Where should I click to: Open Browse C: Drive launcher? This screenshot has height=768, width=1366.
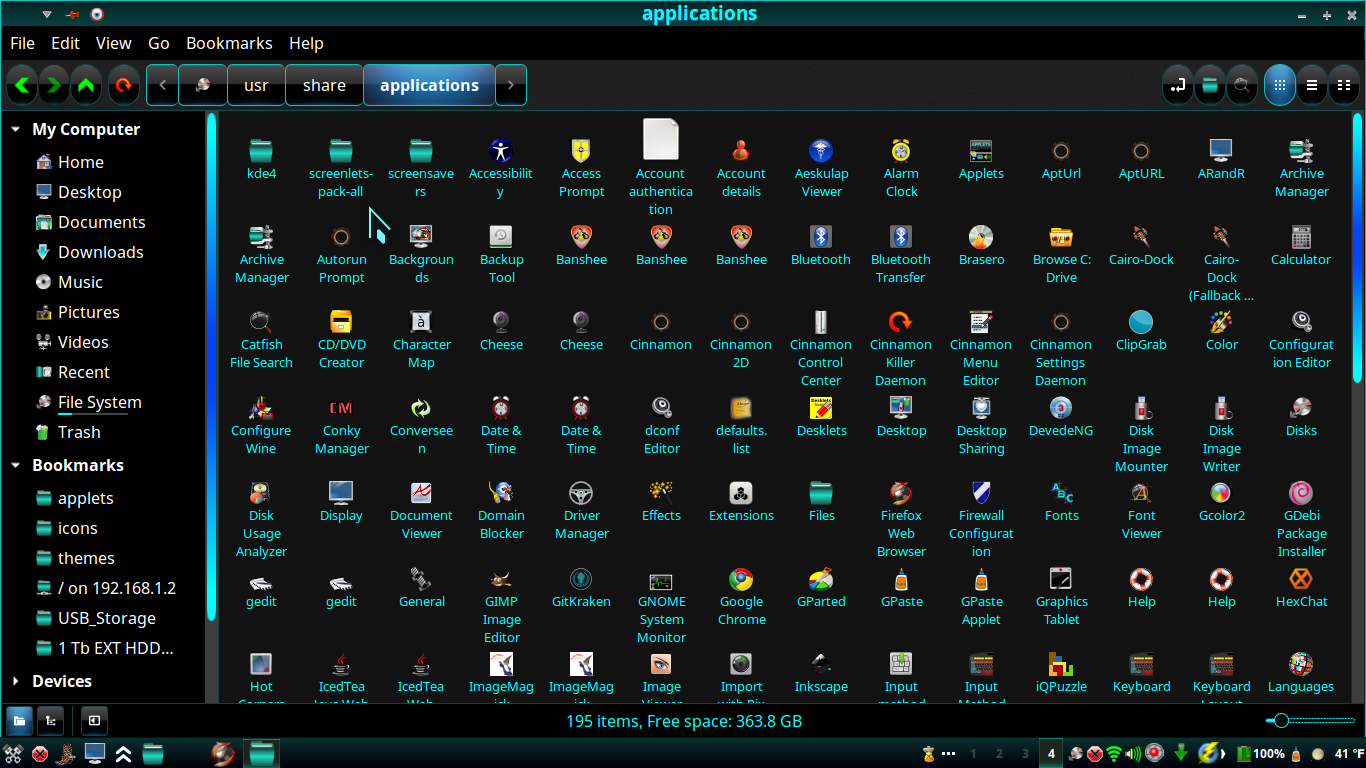[1061, 236]
